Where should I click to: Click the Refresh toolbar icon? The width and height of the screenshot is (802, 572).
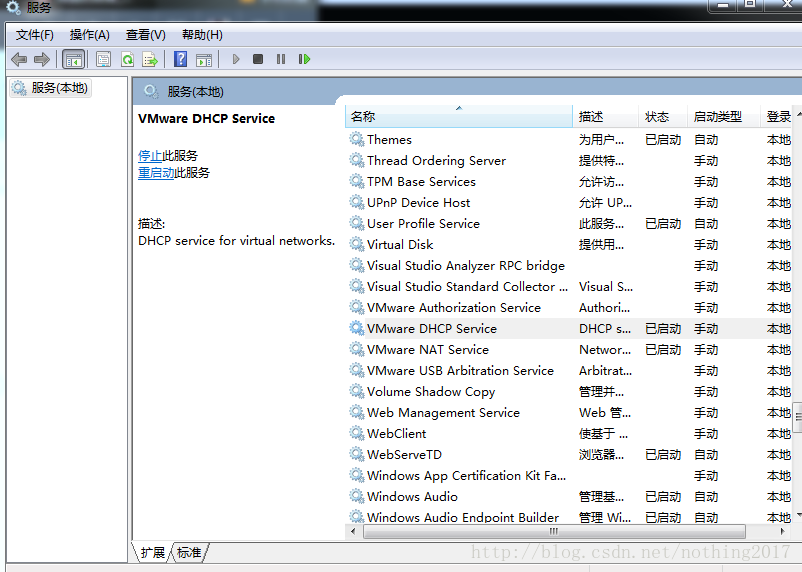[127, 59]
